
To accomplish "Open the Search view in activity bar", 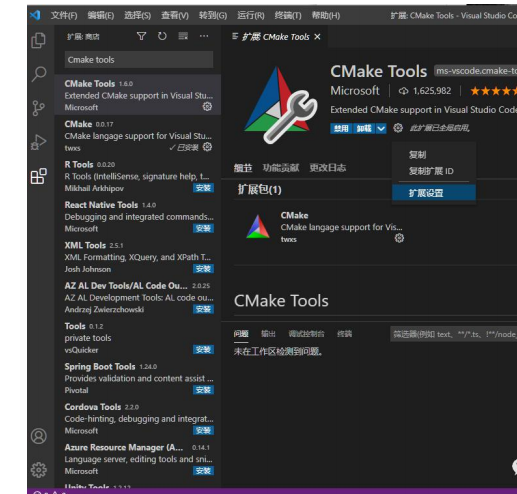I will pyautogui.click(x=39, y=74).
